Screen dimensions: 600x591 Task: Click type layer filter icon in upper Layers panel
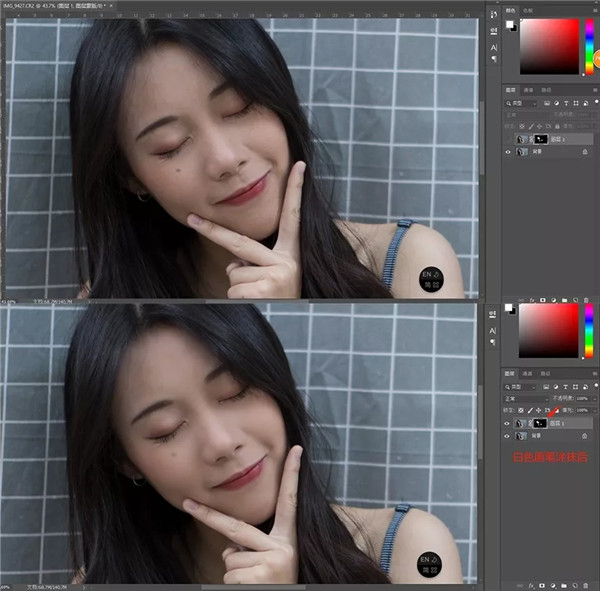click(566, 103)
